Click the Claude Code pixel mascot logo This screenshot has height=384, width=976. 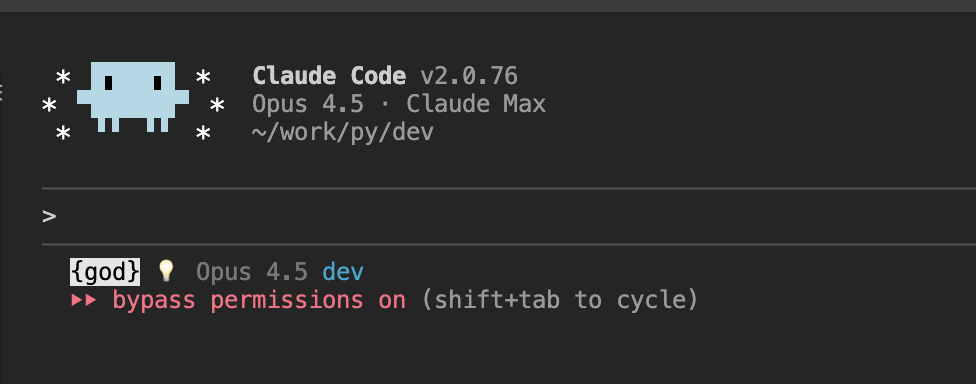tap(133, 96)
